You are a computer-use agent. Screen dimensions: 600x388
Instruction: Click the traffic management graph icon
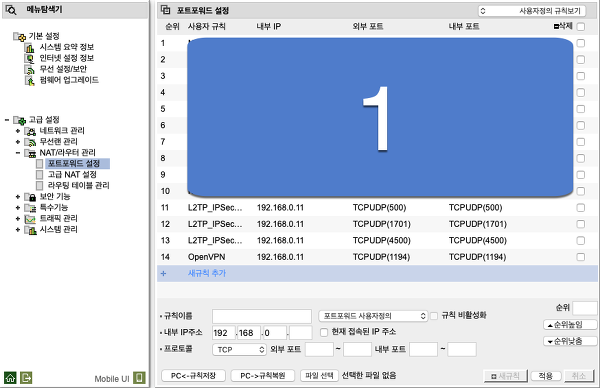[30, 219]
